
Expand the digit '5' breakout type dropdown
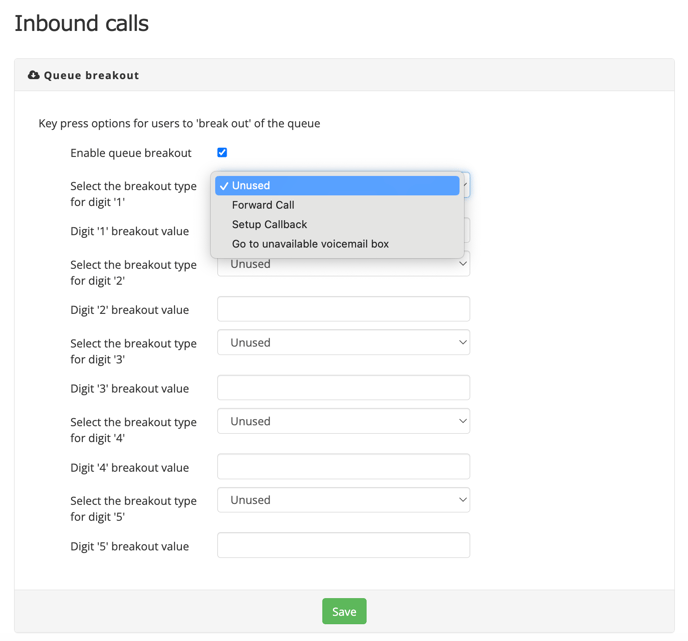click(x=344, y=500)
